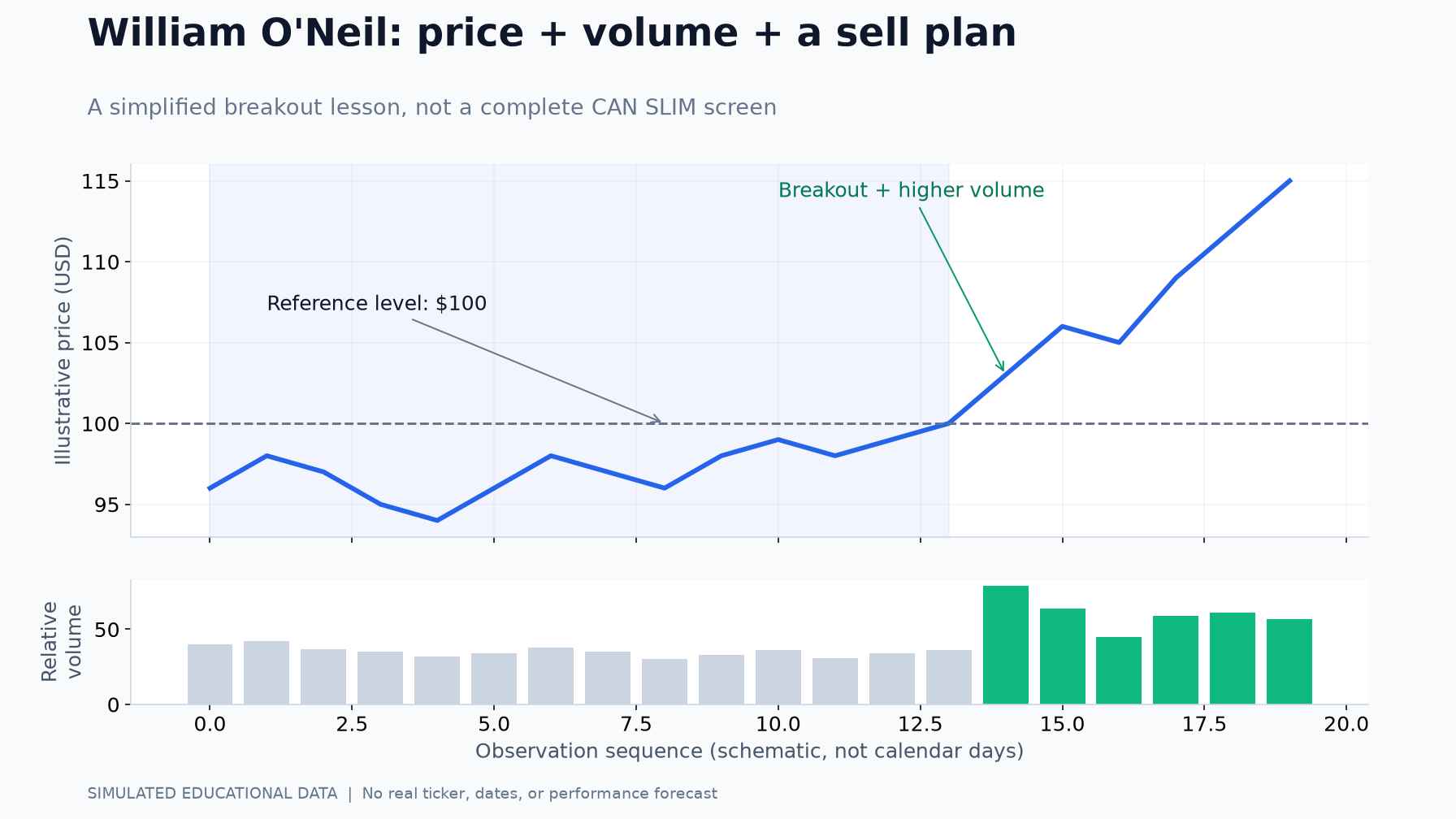Click the tallest green volume bar
Screen dimensions: 1456x819
pos(1005,645)
